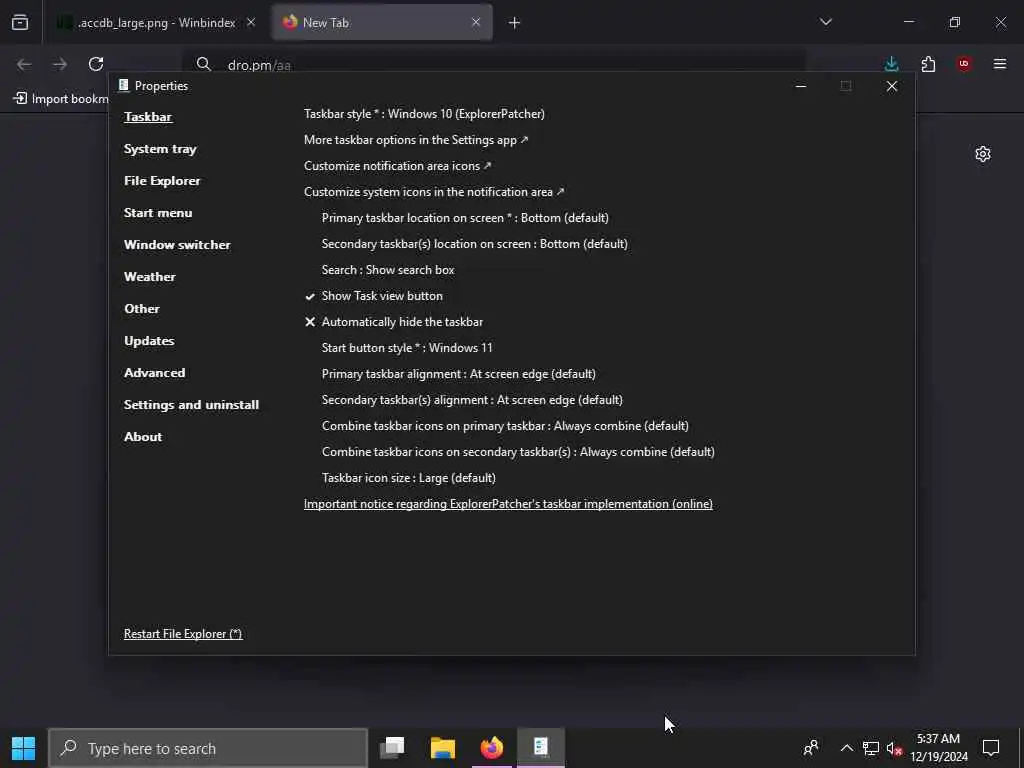The width and height of the screenshot is (1024, 768).
Task: Change Start button style option
Action: 407,348
